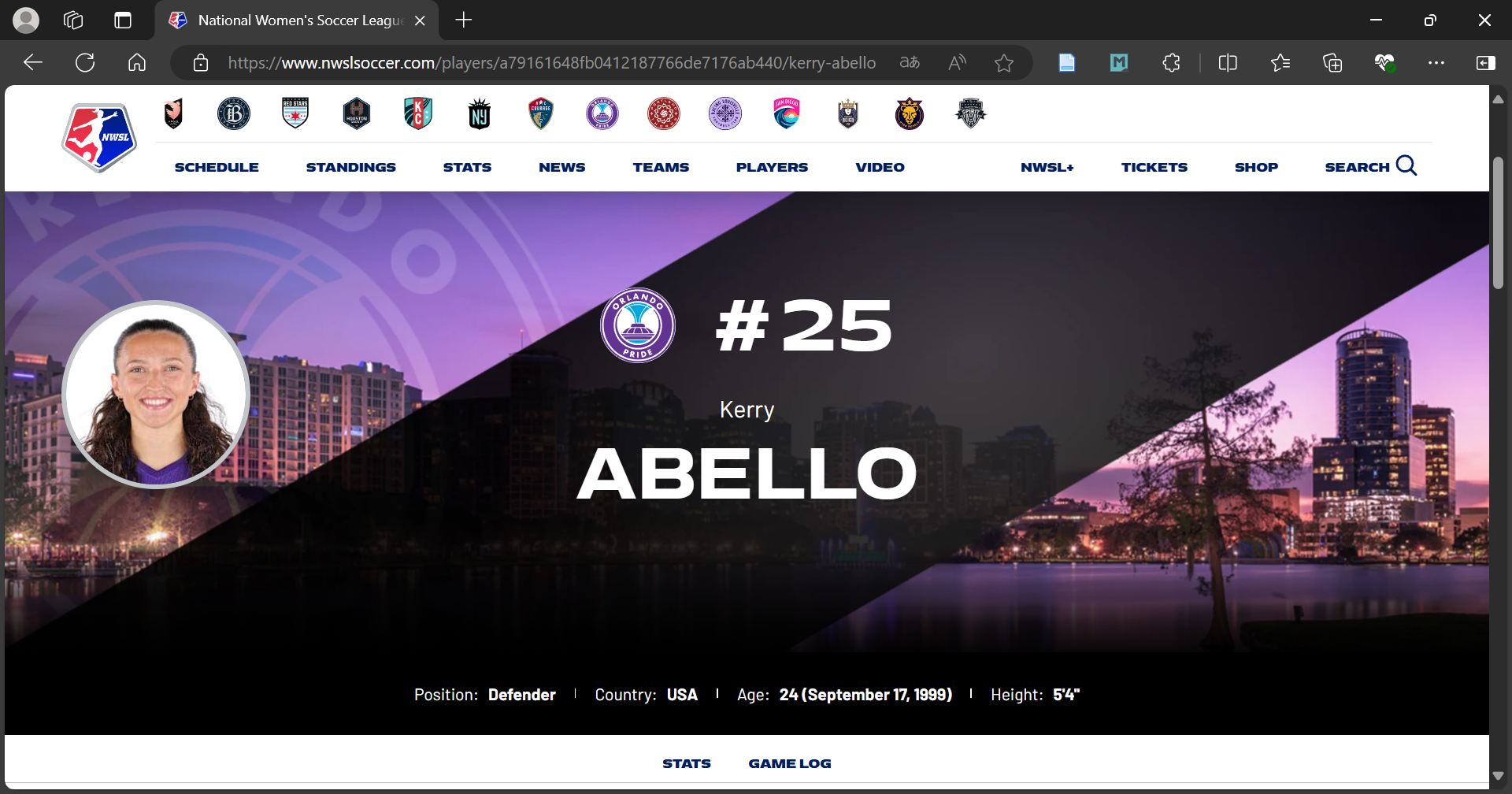Viewport: 1512px width, 794px height.
Task: Toggle the browser sidebar
Action: coord(1486,62)
